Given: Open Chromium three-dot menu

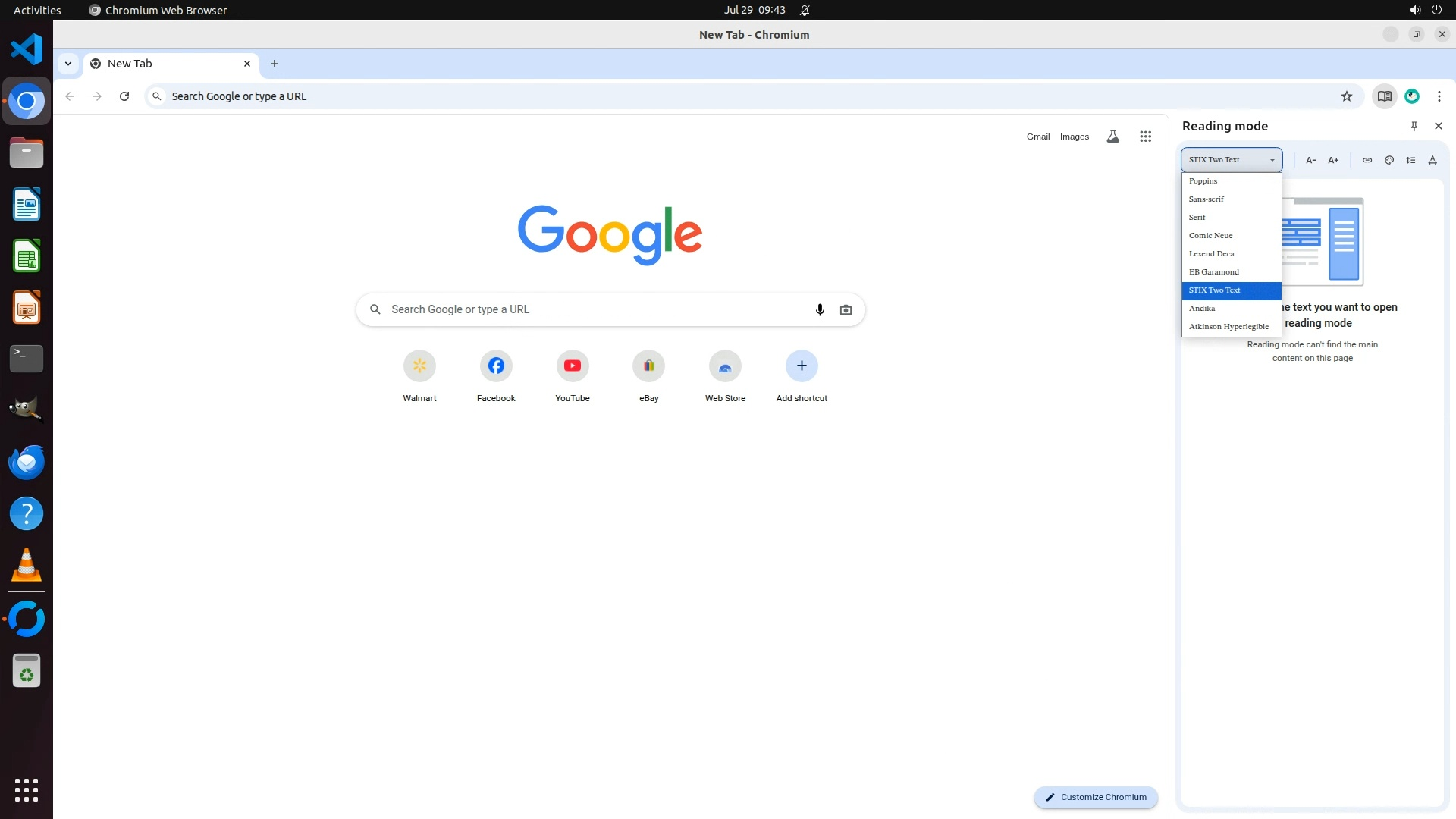Looking at the screenshot, I should click(x=1439, y=96).
